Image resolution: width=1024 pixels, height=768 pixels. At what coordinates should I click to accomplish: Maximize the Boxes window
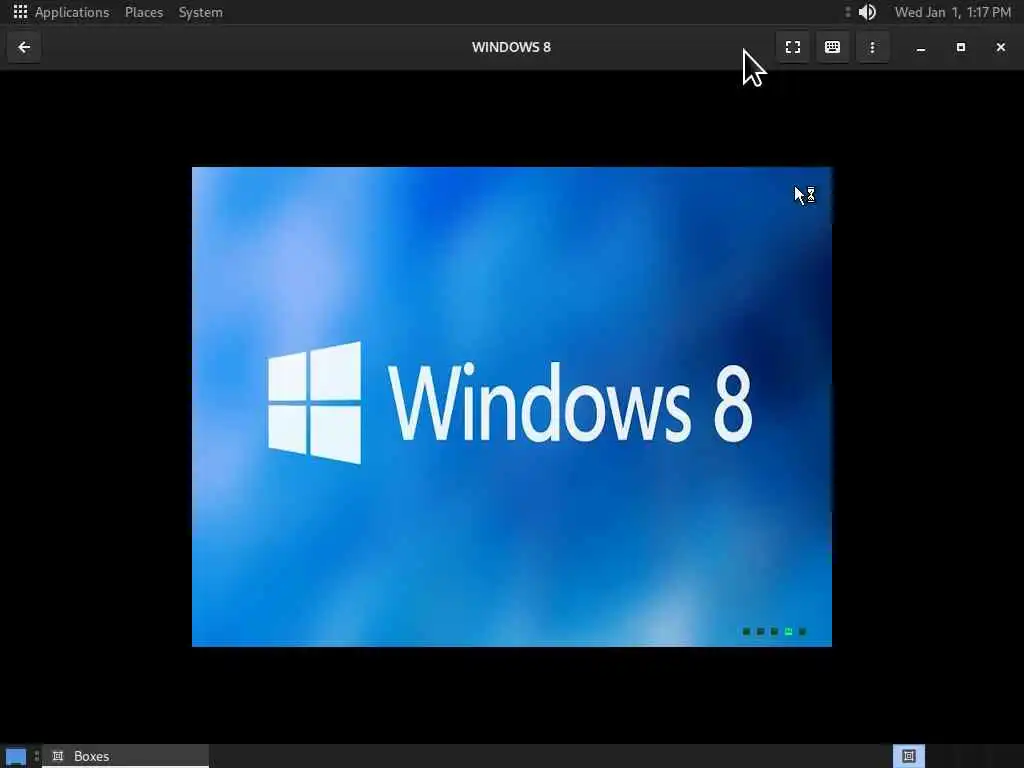pyautogui.click(x=961, y=47)
